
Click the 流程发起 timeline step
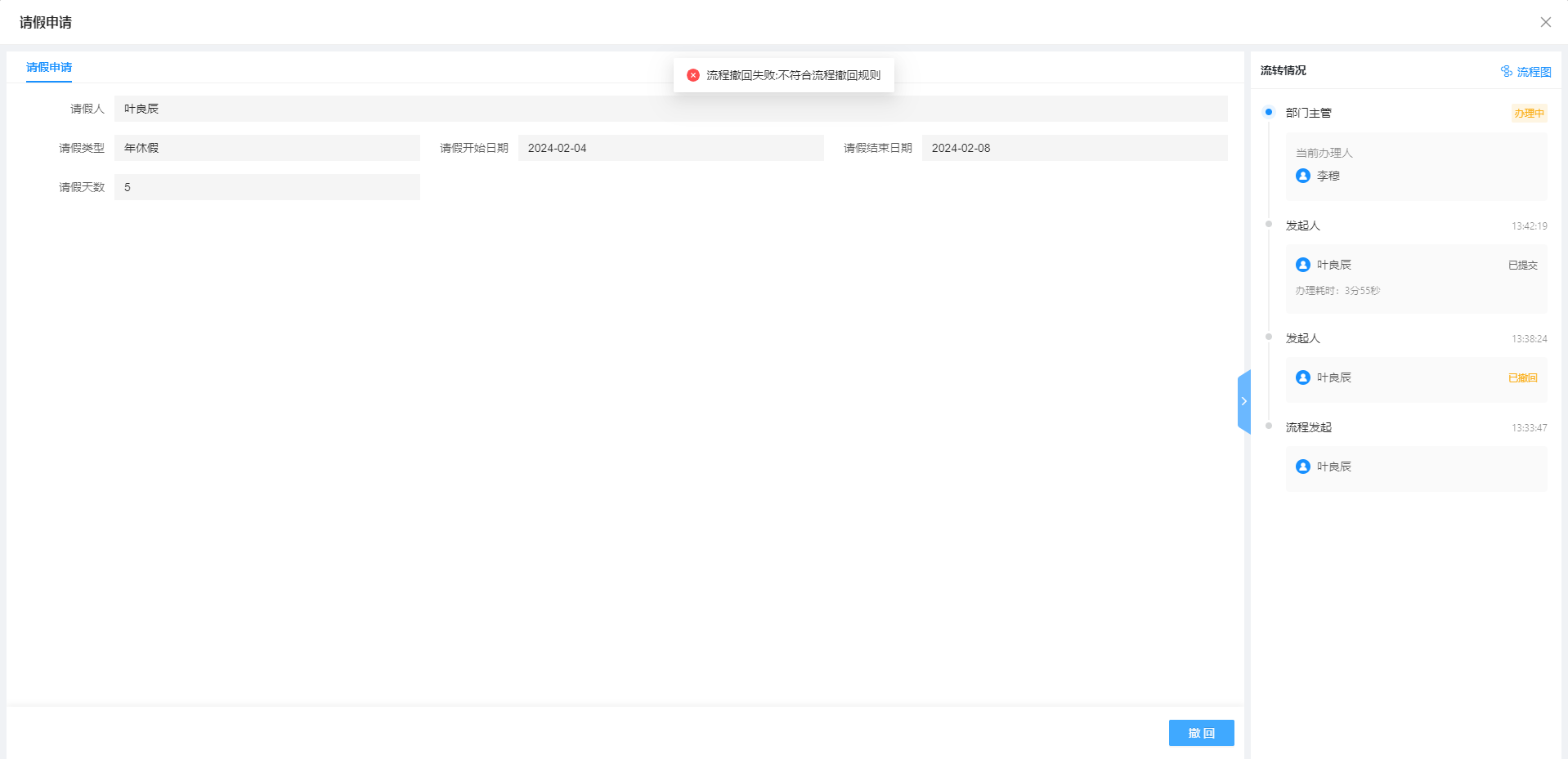[1308, 427]
